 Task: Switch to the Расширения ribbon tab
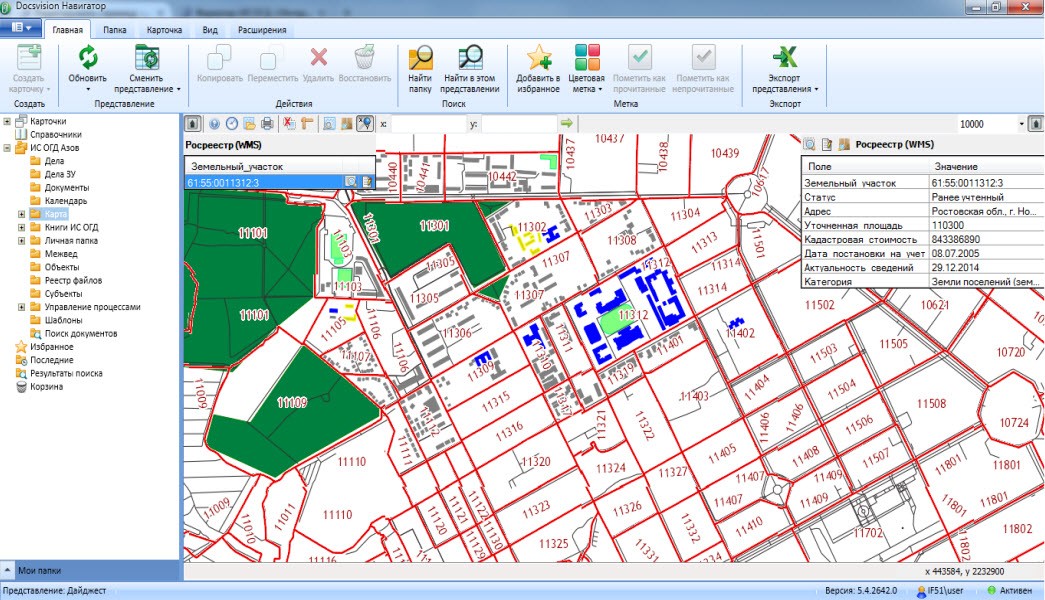262,30
